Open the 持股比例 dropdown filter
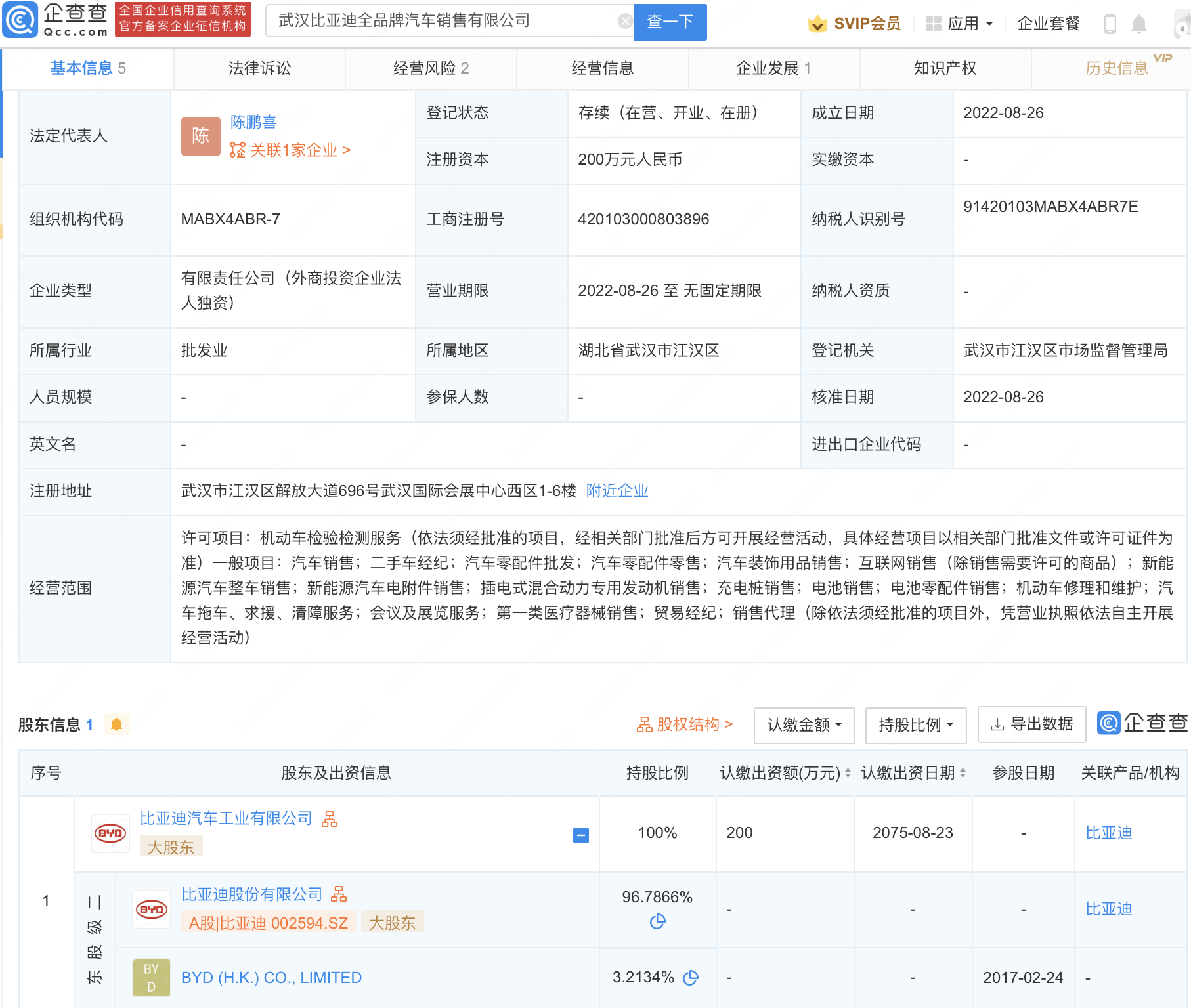1191x1008 pixels. coord(916,725)
